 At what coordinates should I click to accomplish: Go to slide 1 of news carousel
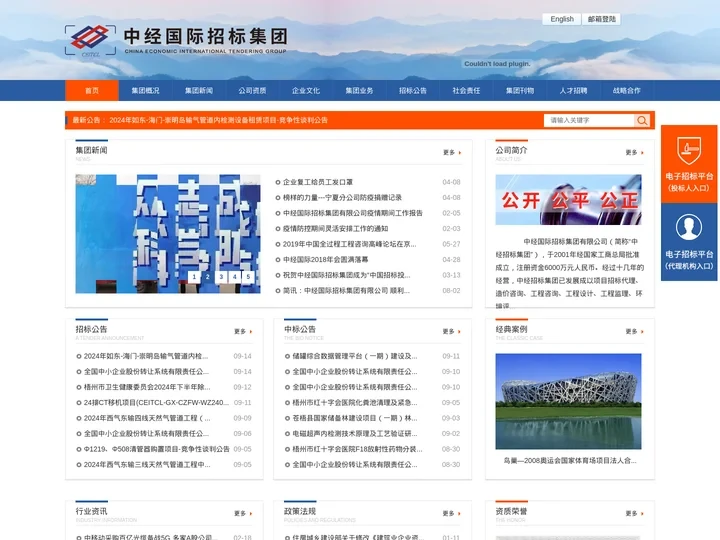(194, 276)
